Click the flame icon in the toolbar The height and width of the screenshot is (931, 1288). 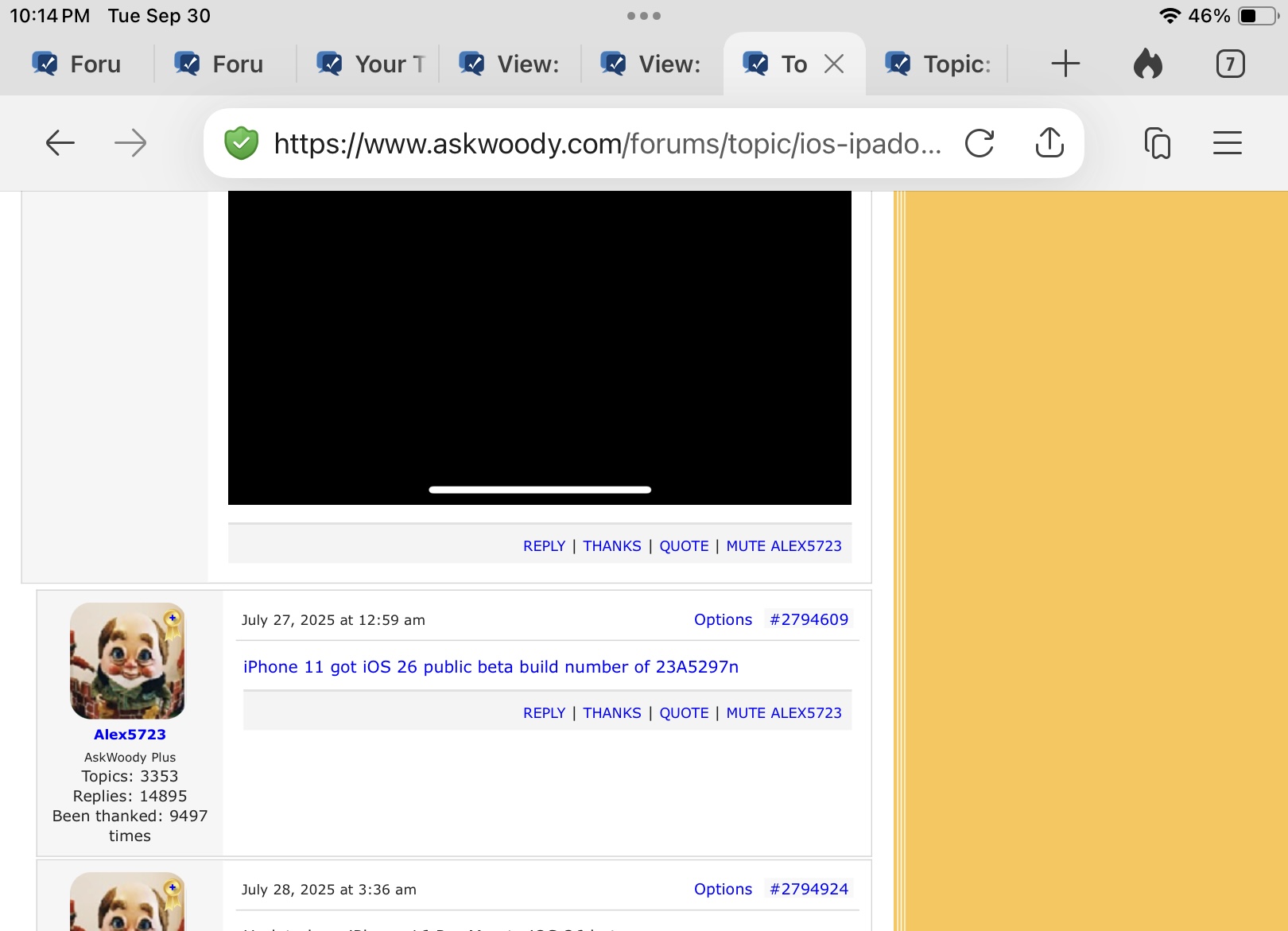pyautogui.click(x=1147, y=64)
